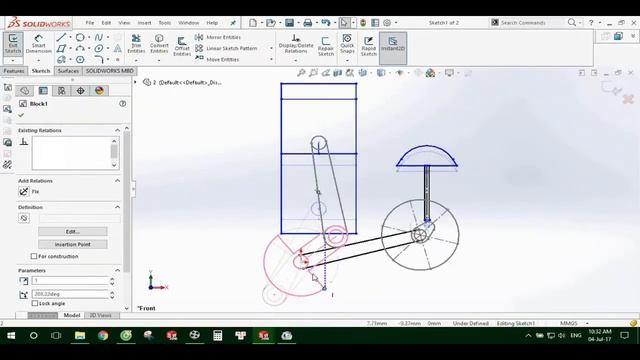Collapse the Parameters section
This screenshot has width=640, height=360.
click(x=118, y=270)
